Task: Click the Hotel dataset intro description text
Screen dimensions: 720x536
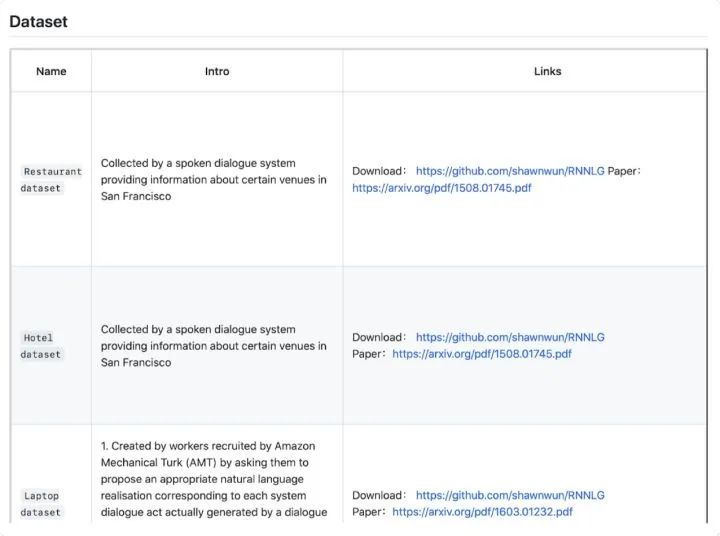Action: tap(213, 346)
